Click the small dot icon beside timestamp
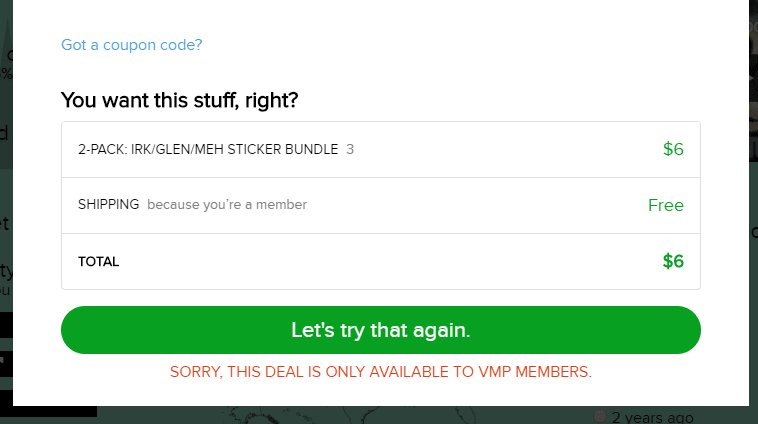The height and width of the screenshot is (424, 758). tap(600, 416)
